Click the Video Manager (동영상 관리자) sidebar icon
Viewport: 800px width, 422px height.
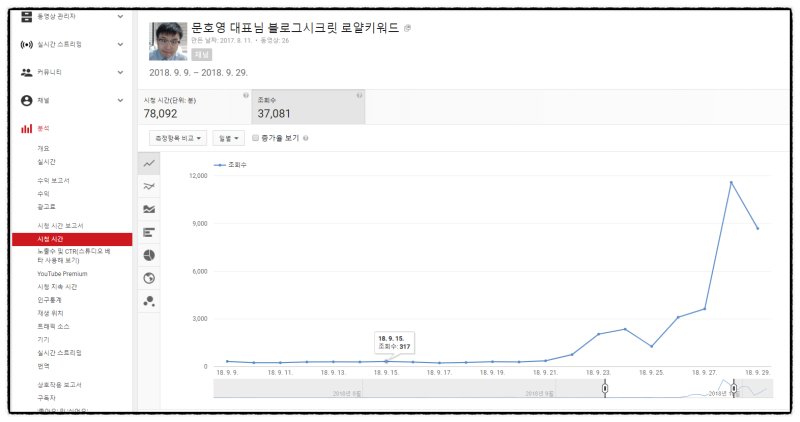click(27, 17)
